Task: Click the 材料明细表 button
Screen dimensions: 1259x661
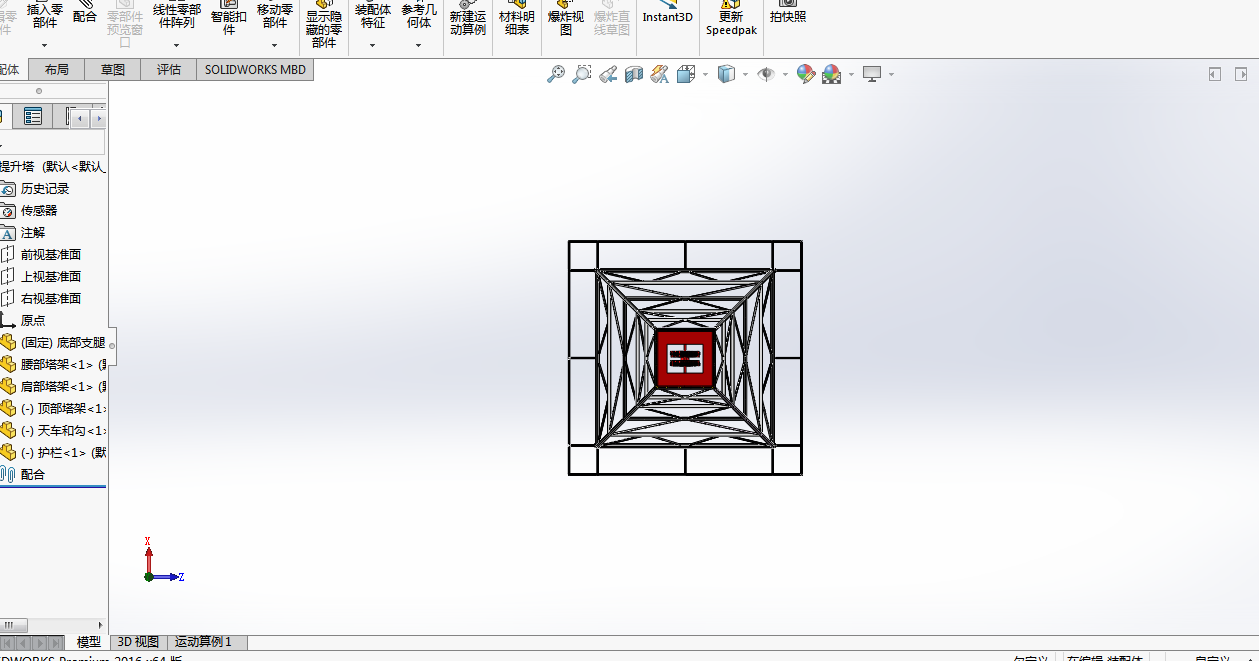Action: coord(517,17)
